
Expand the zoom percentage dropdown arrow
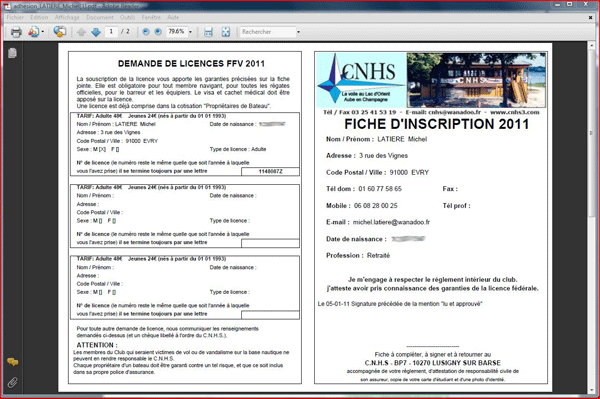[x=190, y=32]
